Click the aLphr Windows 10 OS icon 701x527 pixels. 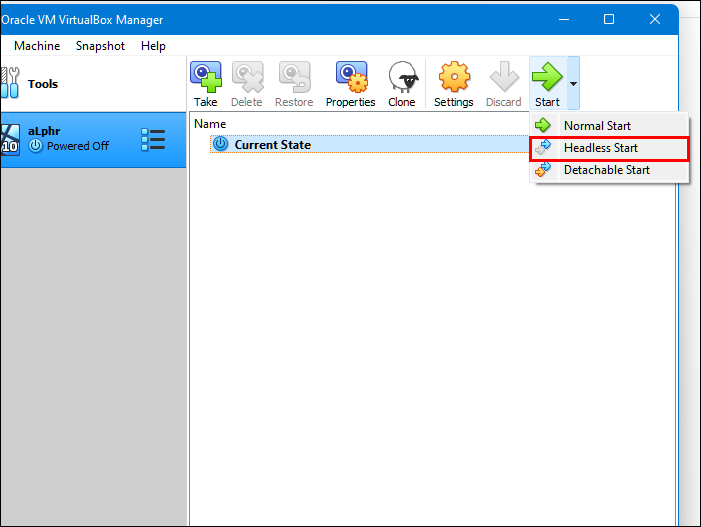(10, 139)
